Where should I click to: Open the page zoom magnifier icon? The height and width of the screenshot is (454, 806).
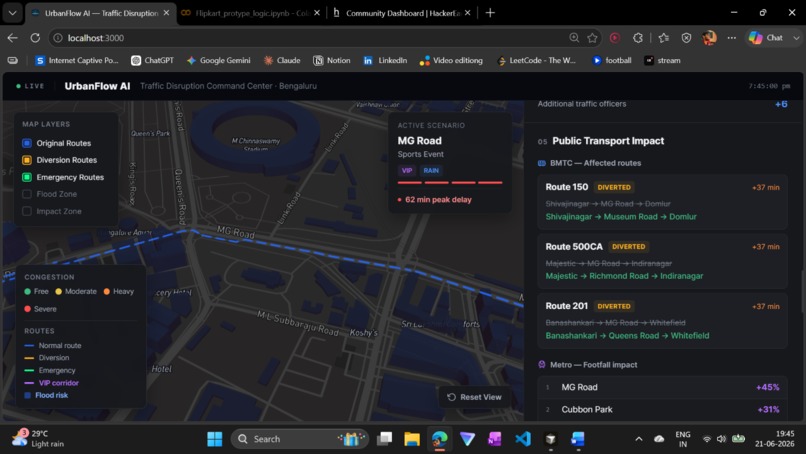point(574,38)
